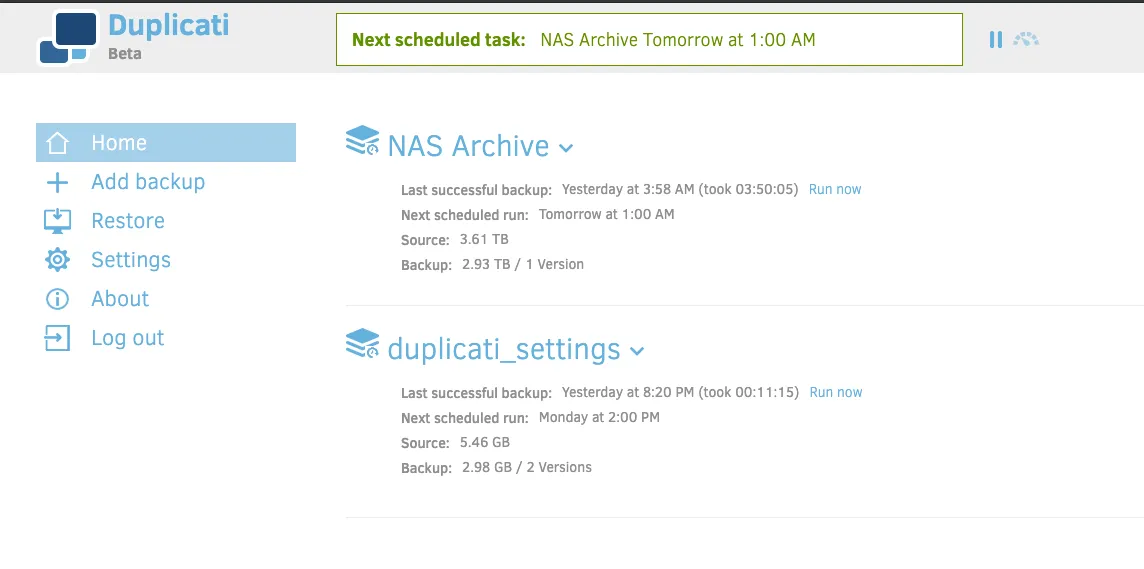Click the Next scheduled task status box
Image resolution: width=1144 pixels, height=569 pixels.
[x=649, y=39]
